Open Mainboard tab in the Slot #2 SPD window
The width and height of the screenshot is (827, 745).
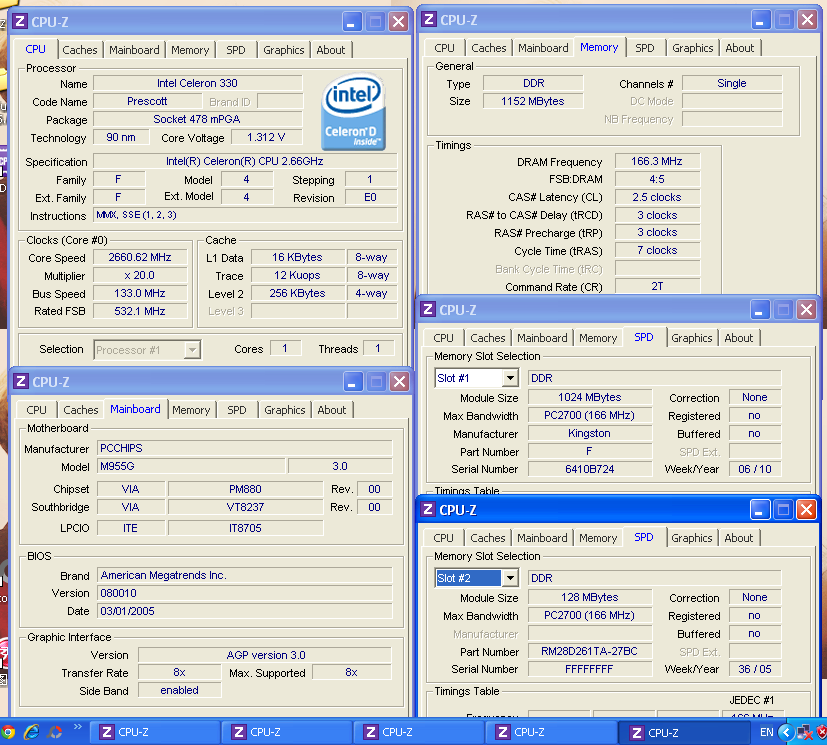542,538
